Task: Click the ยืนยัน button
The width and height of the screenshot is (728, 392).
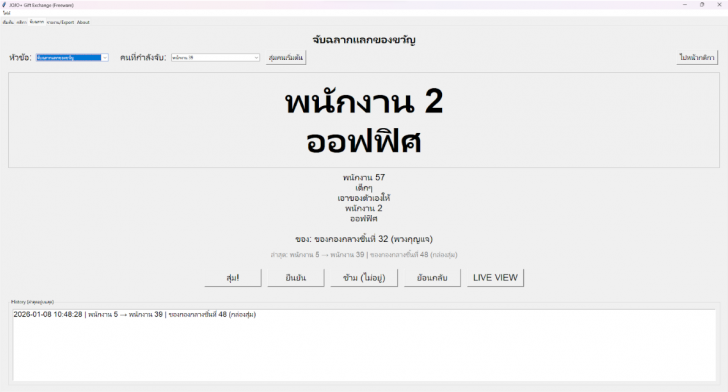Action: click(296, 278)
